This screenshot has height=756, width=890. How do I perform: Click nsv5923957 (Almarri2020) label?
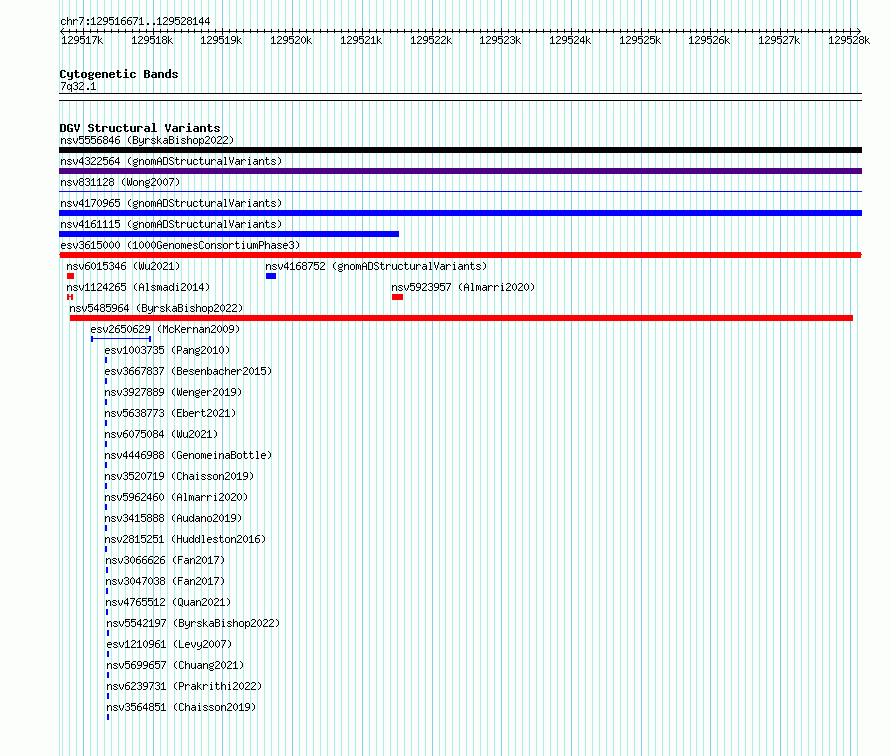point(463,287)
